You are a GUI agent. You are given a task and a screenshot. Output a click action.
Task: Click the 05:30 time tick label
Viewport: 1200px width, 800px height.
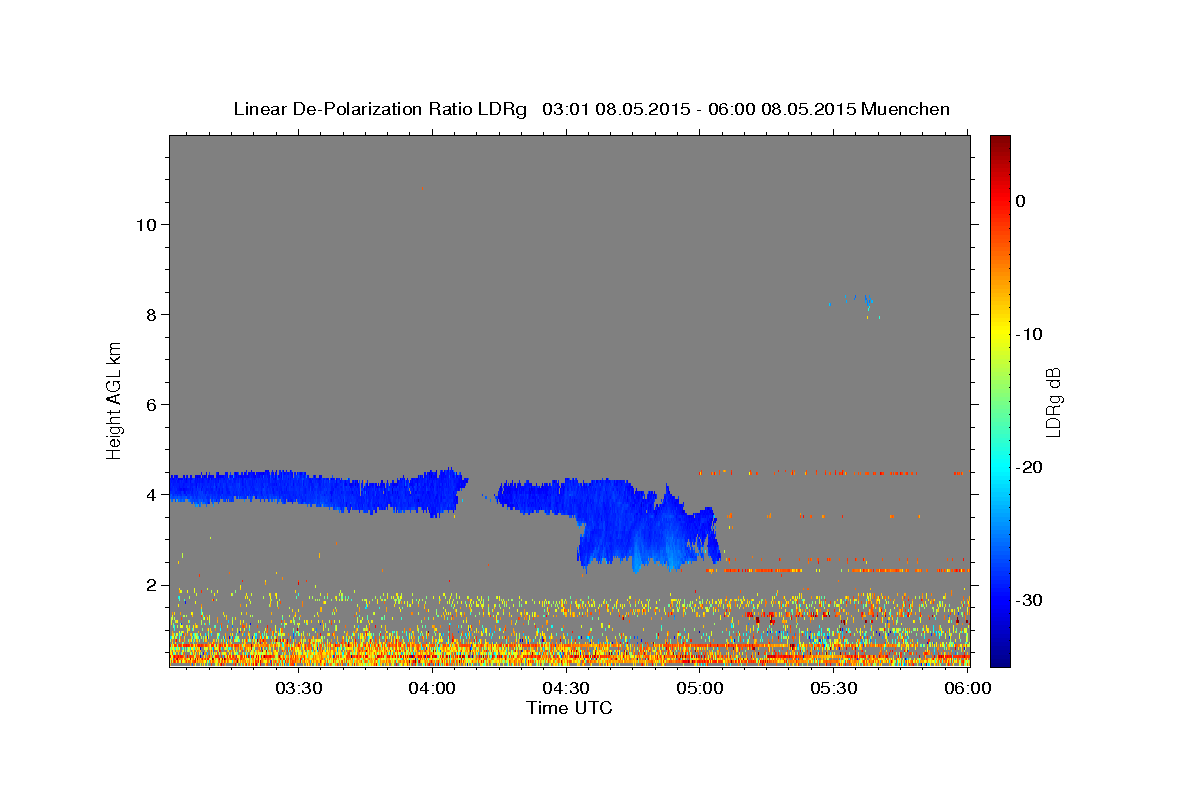coord(833,688)
